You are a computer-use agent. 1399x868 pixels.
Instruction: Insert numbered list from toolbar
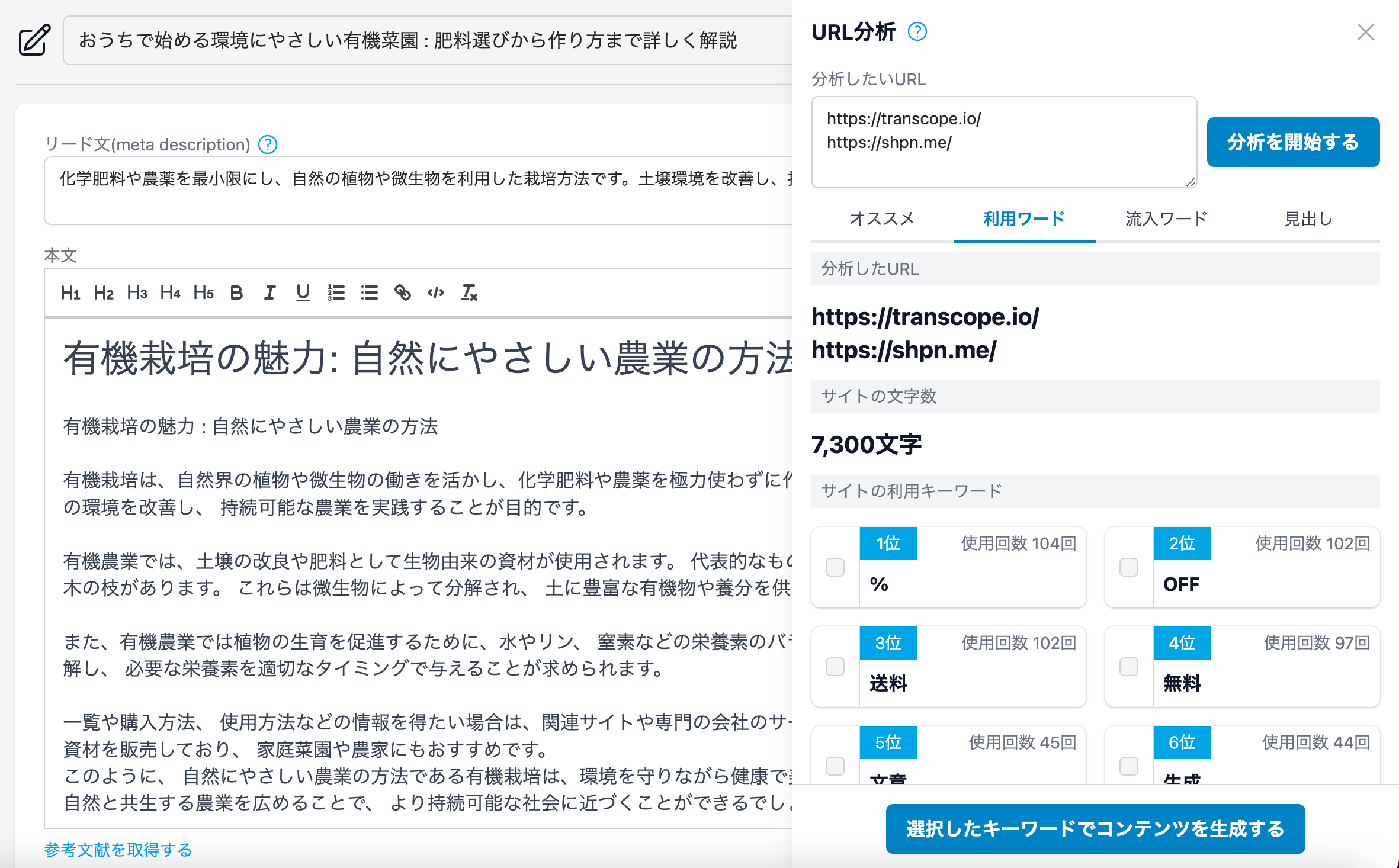tap(336, 292)
